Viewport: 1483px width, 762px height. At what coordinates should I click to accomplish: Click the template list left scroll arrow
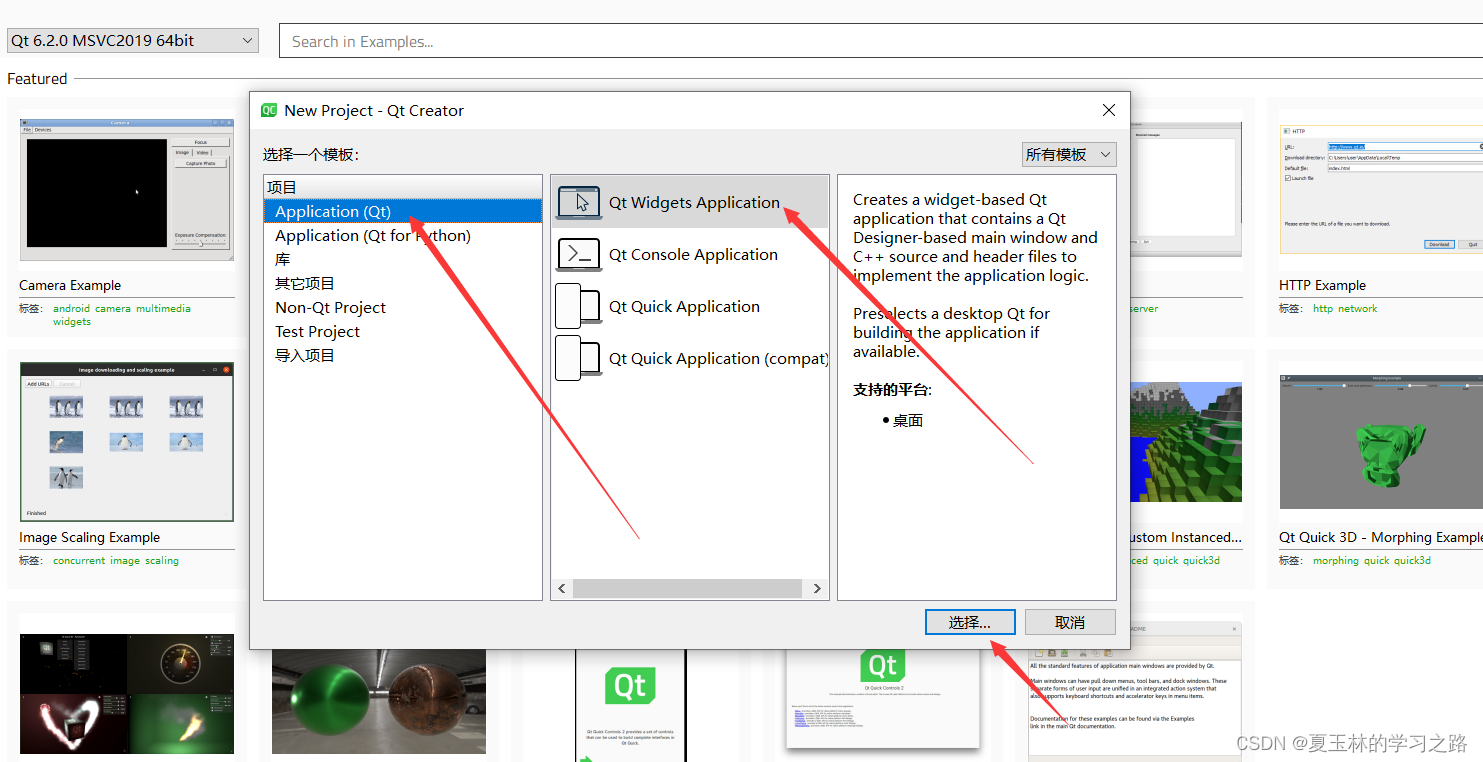point(562,589)
